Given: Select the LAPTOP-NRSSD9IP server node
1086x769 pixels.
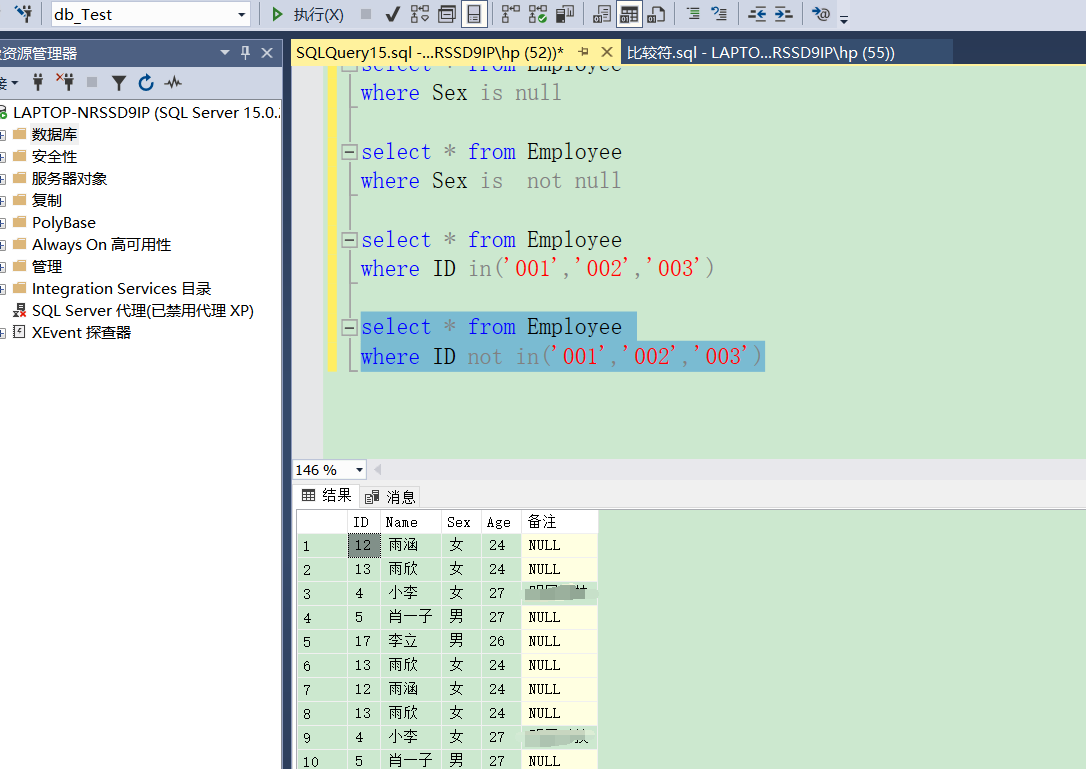Looking at the screenshot, I should tap(145, 112).
